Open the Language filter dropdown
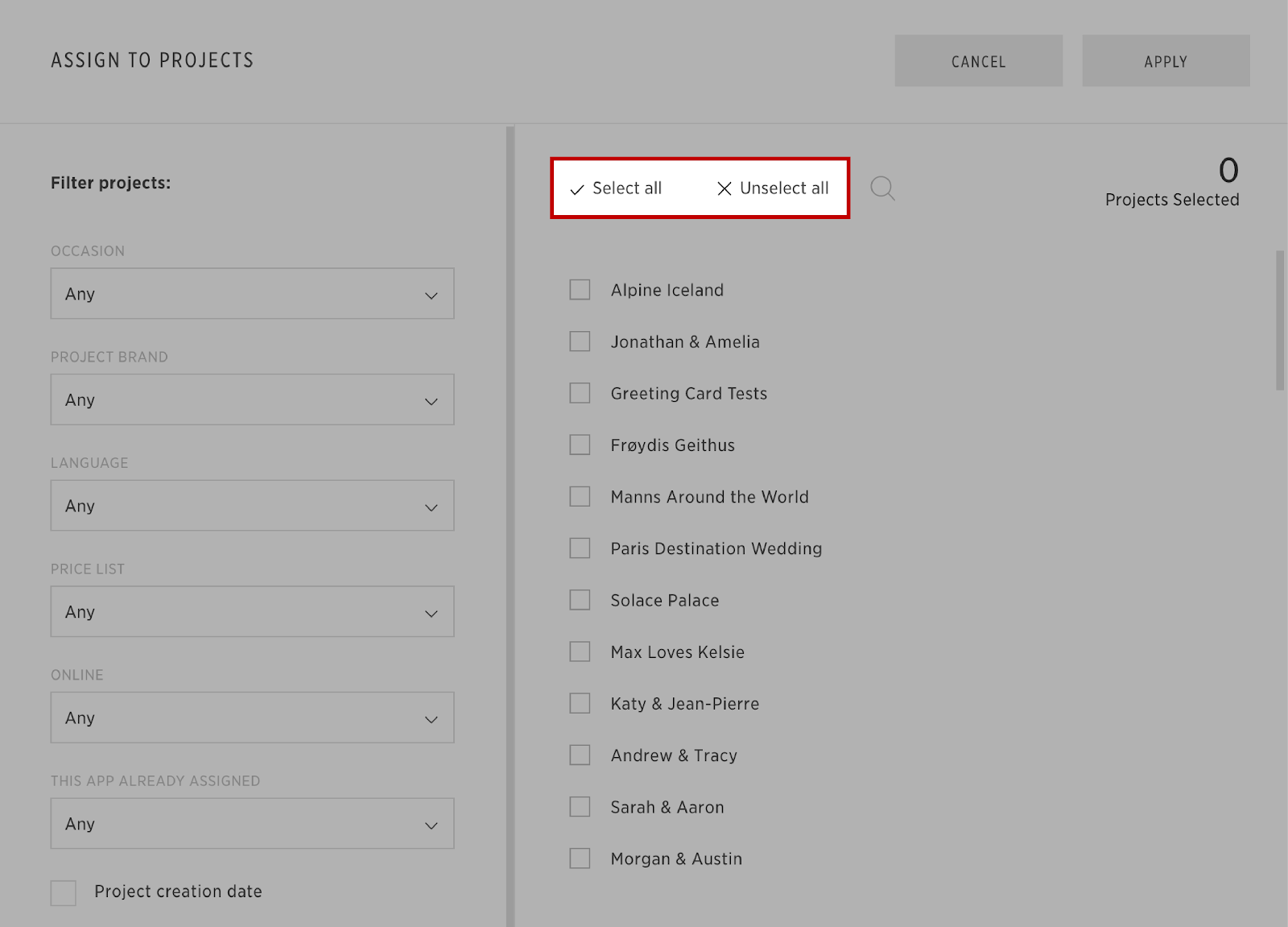 click(252, 506)
